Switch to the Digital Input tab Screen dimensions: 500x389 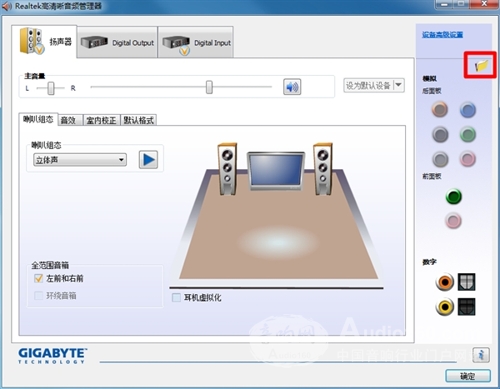196,42
